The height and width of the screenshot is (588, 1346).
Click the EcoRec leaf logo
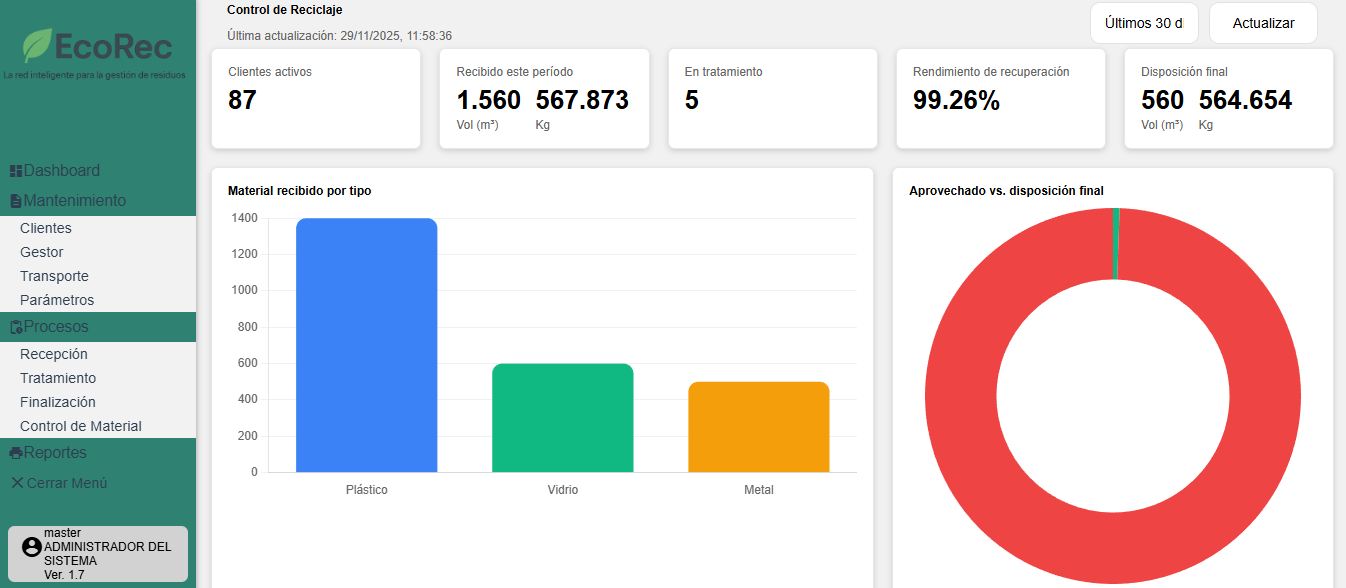click(x=38, y=46)
